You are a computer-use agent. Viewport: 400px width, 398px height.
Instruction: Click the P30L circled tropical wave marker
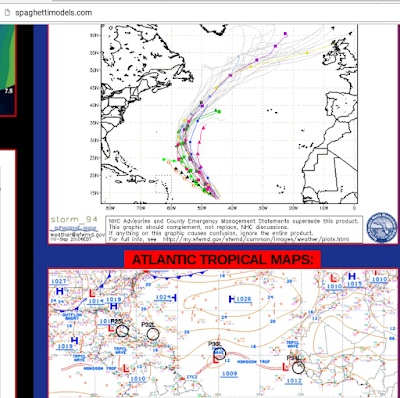(x=220, y=353)
